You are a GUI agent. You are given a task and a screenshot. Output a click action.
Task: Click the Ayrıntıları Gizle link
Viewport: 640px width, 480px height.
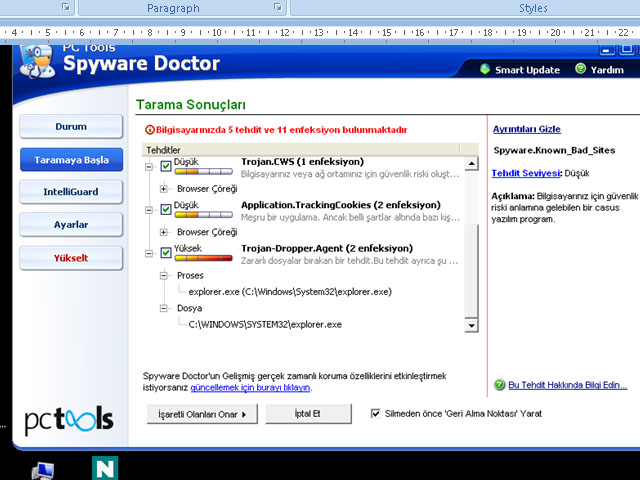527,129
